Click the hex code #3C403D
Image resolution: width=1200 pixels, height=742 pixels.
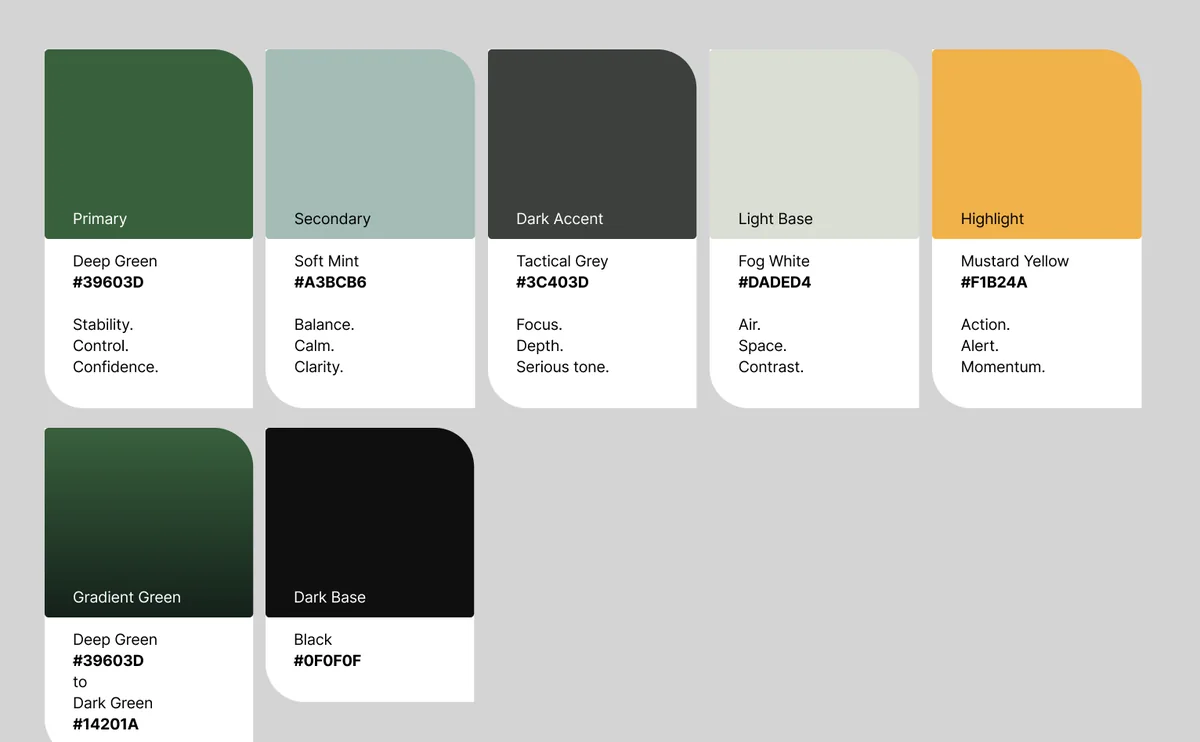pyautogui.click(x=552, y=282)
